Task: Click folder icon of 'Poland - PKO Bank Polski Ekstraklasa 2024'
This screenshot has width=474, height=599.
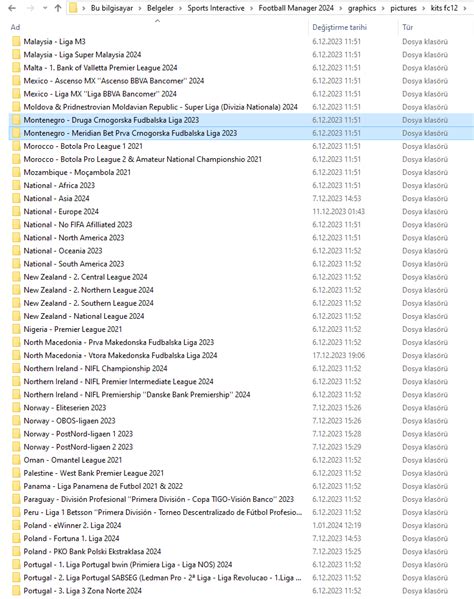Action: [x=16, y=551]
